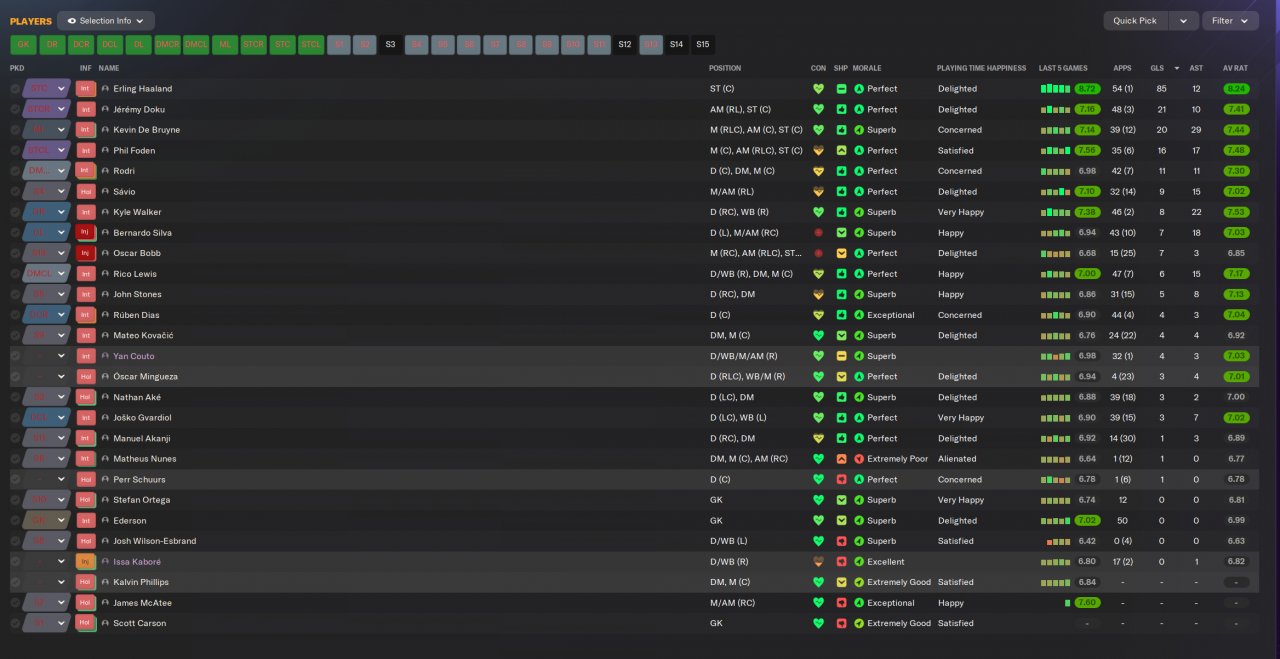Open position dropdown for Rodri

click(x=61, y=171)
